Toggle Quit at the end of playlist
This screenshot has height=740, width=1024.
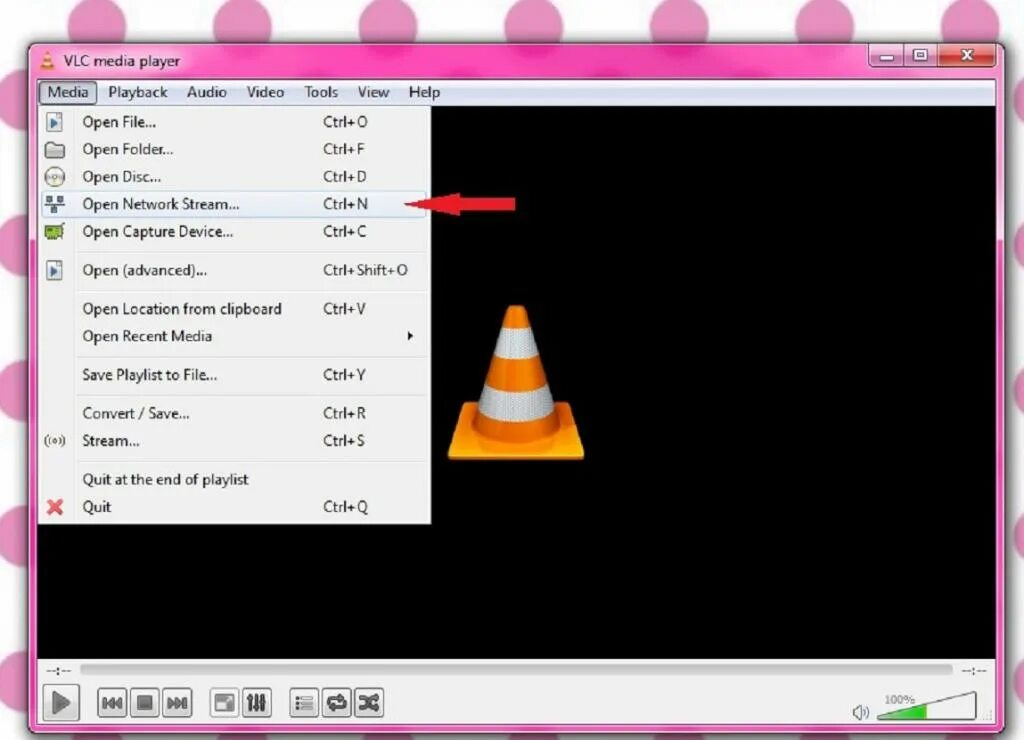[x=234, y=479]
